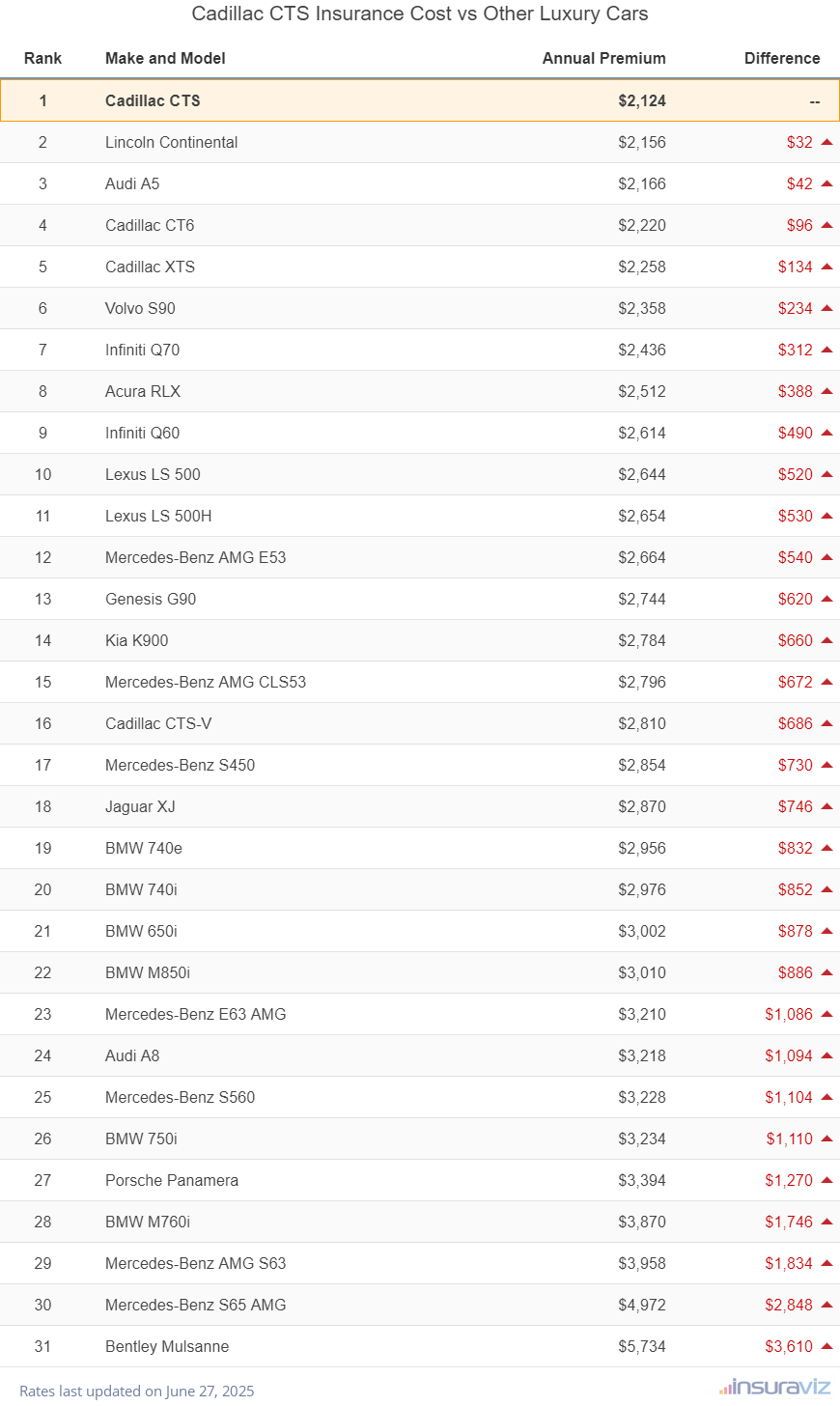
Task: Click the BMW M760i $3,870 premium
Action: point(642,1222)
